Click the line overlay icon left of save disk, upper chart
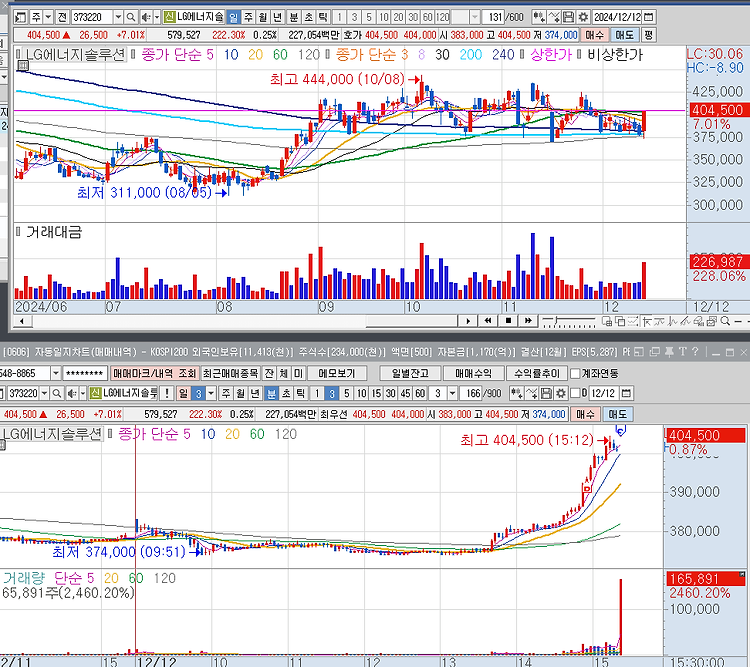Viewport: 750px width, 667px height. pos(554,18)
